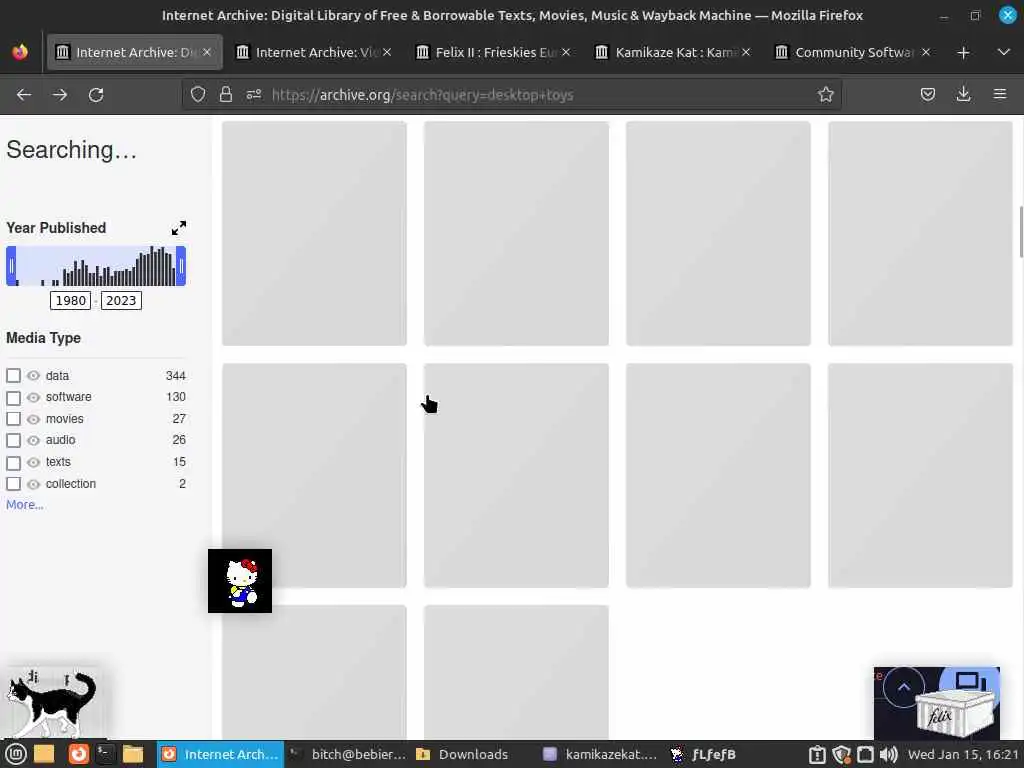Tick the data media type checkbox

(13, 376)
